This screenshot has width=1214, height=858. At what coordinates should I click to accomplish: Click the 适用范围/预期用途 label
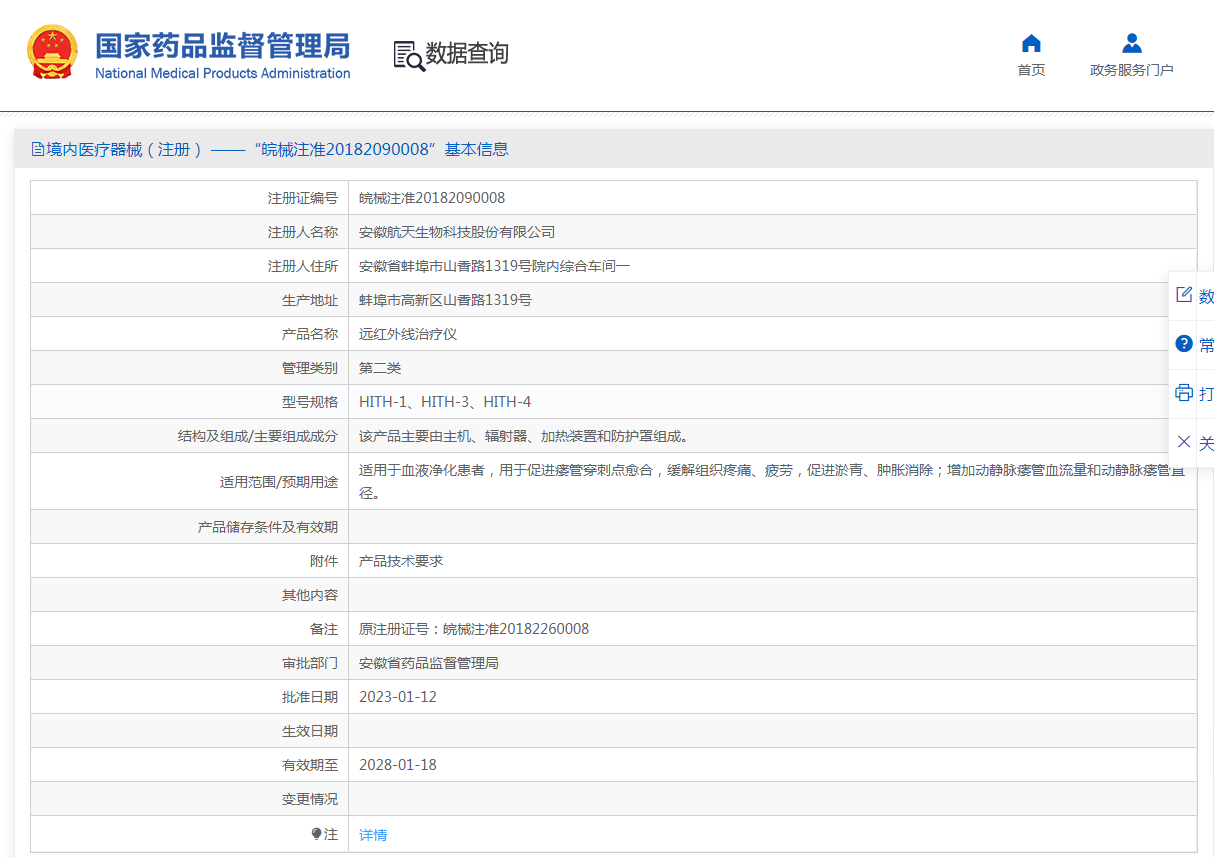coord(279,482)
